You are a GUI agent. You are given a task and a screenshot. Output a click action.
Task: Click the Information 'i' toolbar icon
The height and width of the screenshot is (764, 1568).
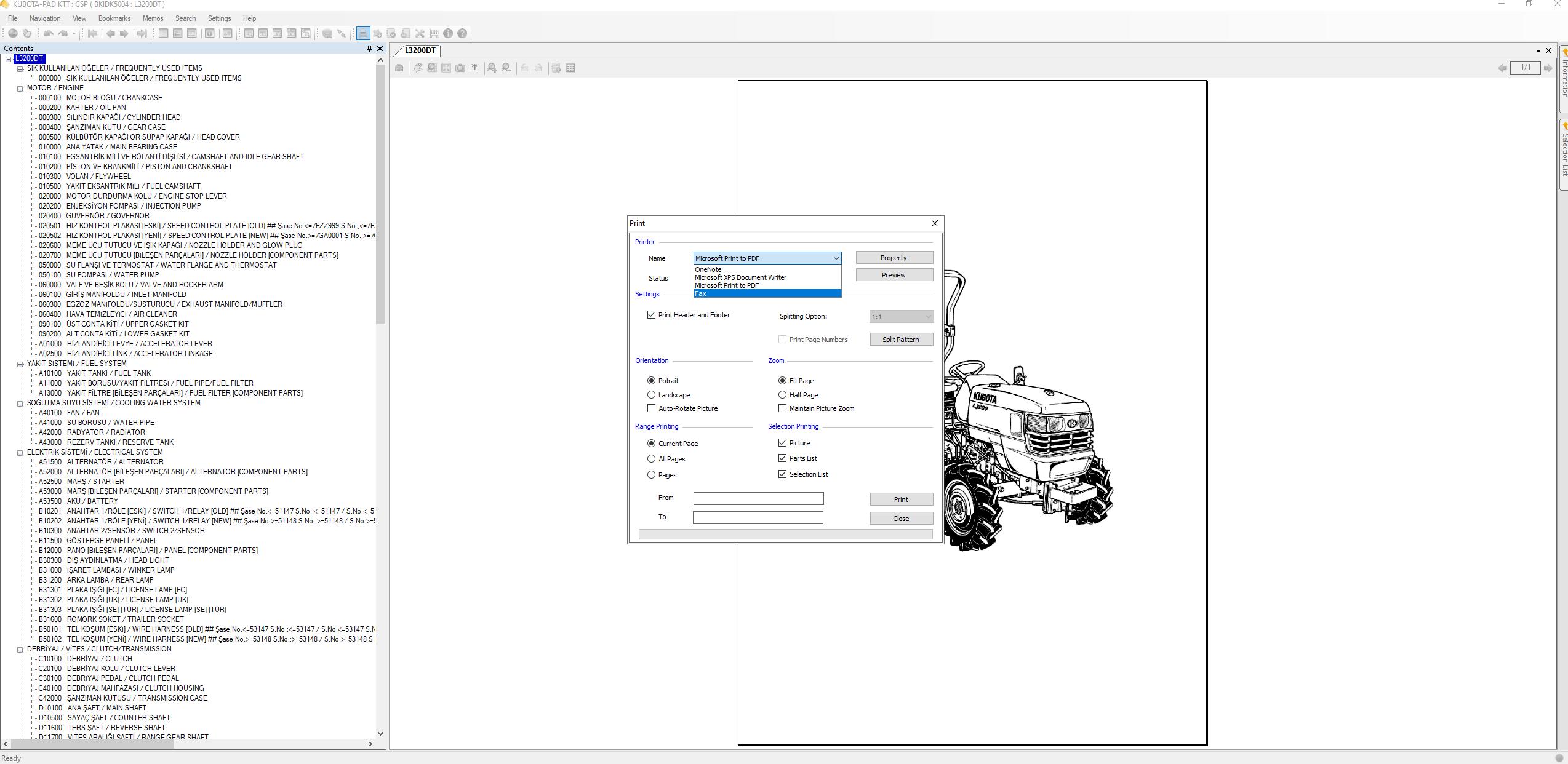pyautogui.click(x=448, y=34)
